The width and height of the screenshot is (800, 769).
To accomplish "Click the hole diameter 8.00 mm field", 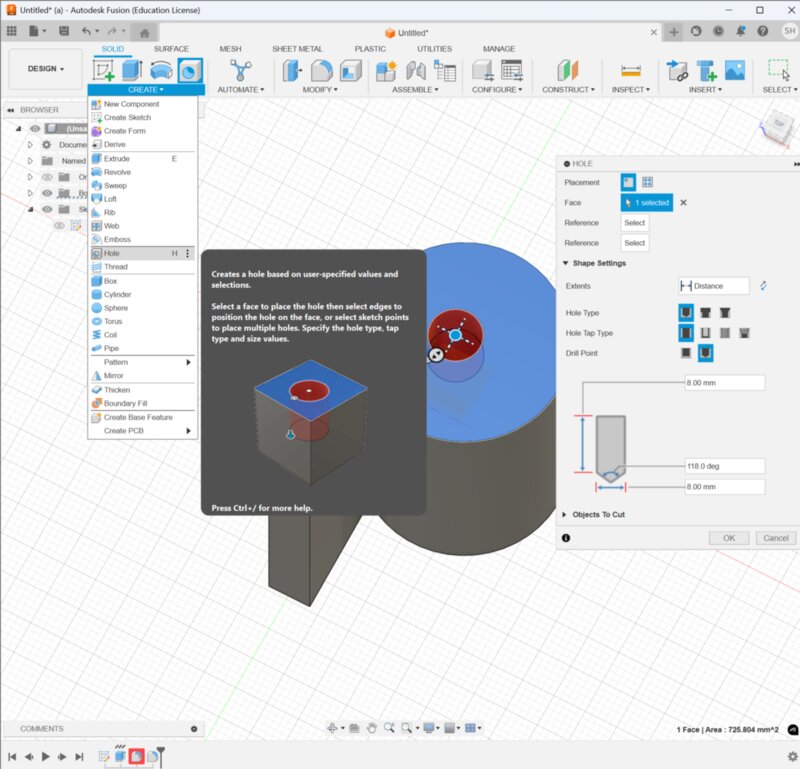I will tap(724, 487).
